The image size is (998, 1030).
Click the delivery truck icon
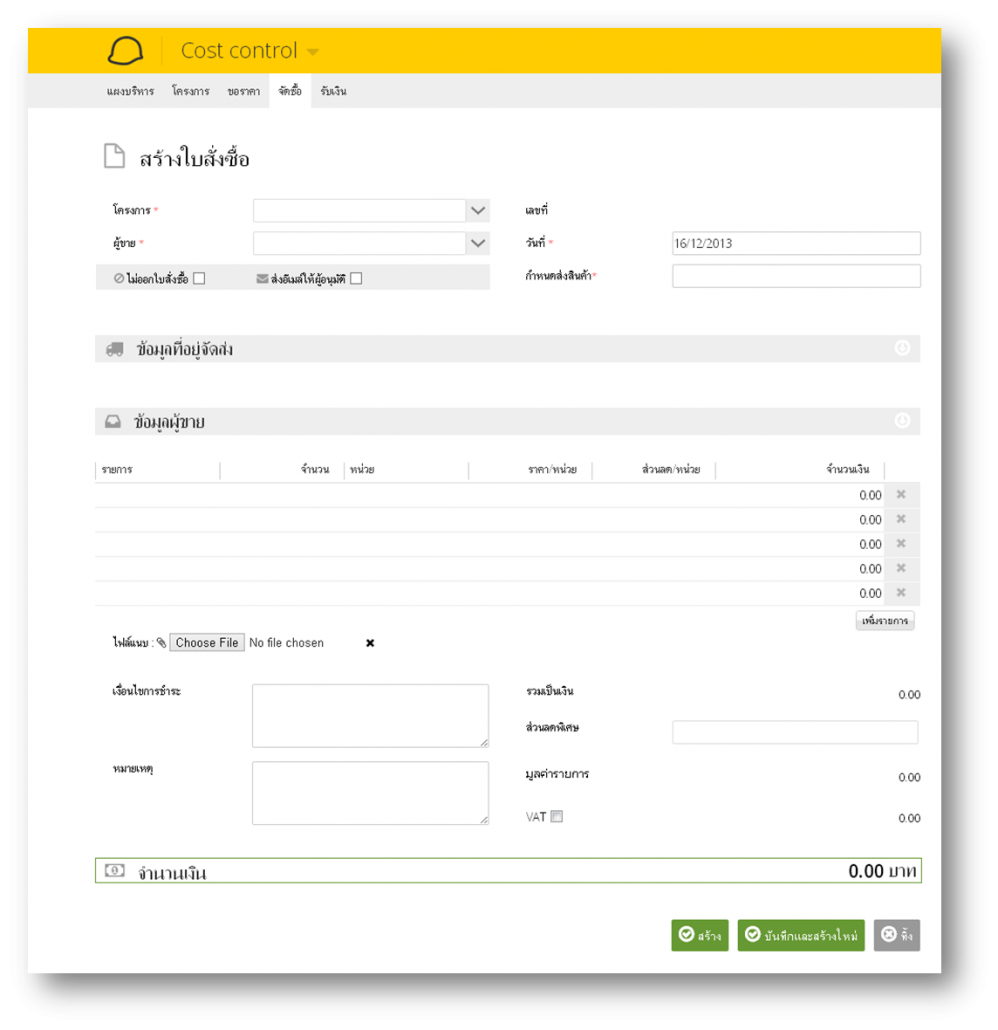[115, 349]
